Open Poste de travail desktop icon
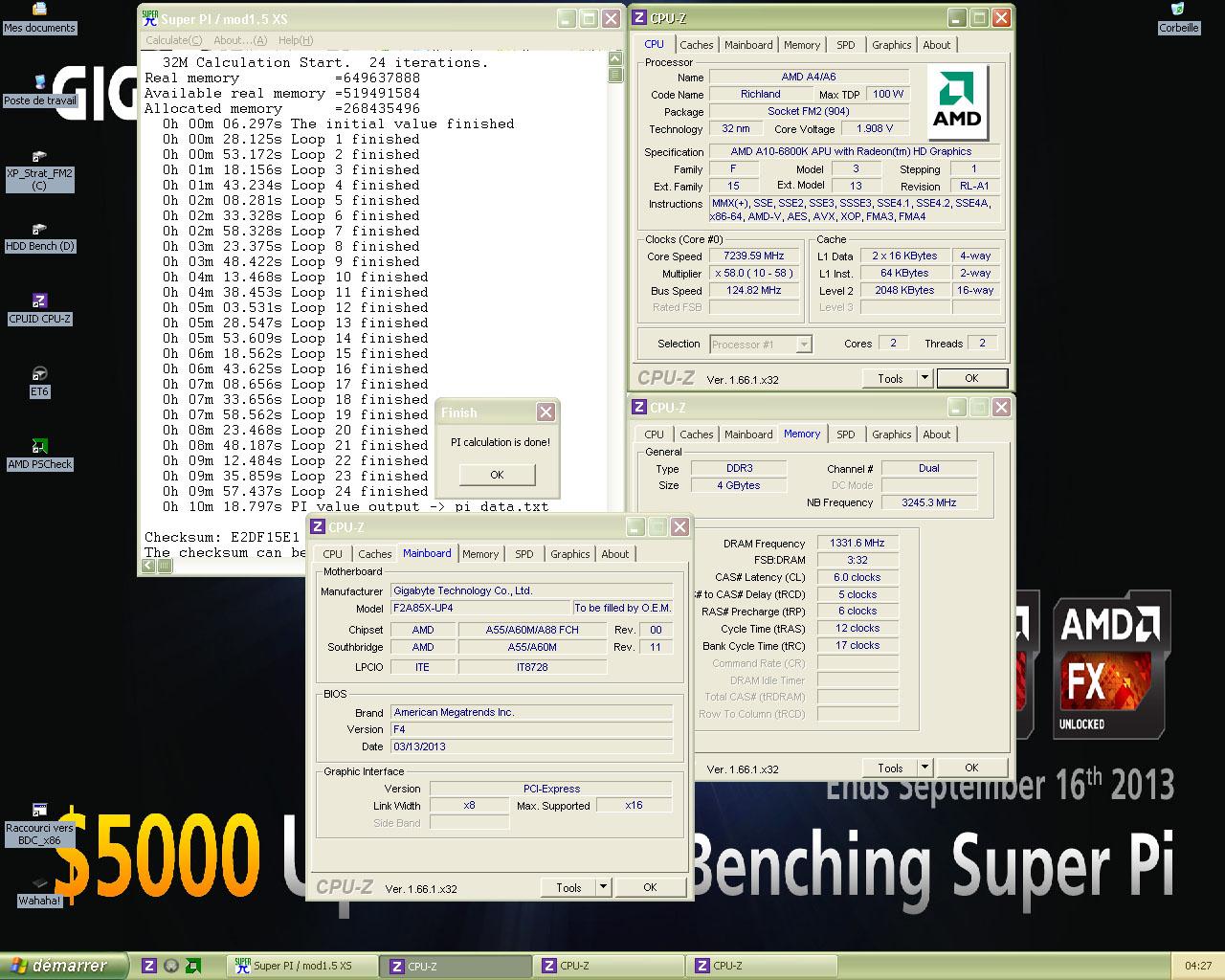 tap(39, 91)
